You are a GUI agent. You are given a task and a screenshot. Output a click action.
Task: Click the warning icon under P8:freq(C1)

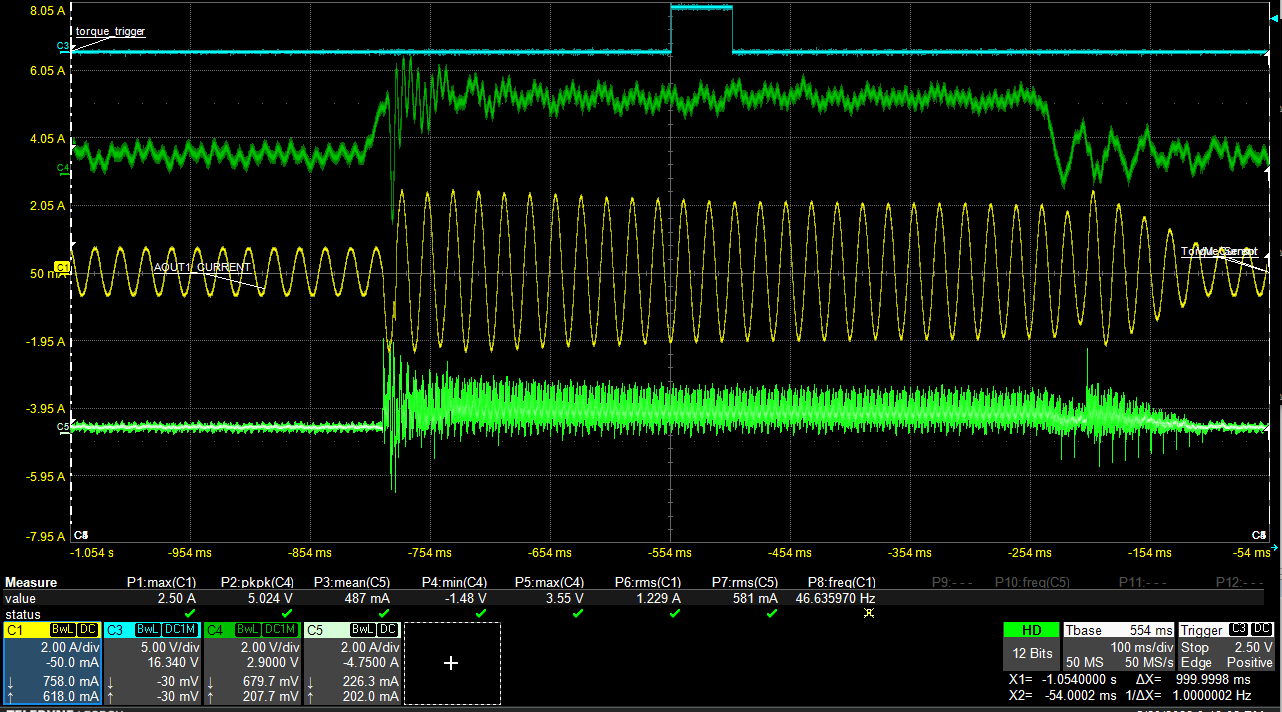868,612
